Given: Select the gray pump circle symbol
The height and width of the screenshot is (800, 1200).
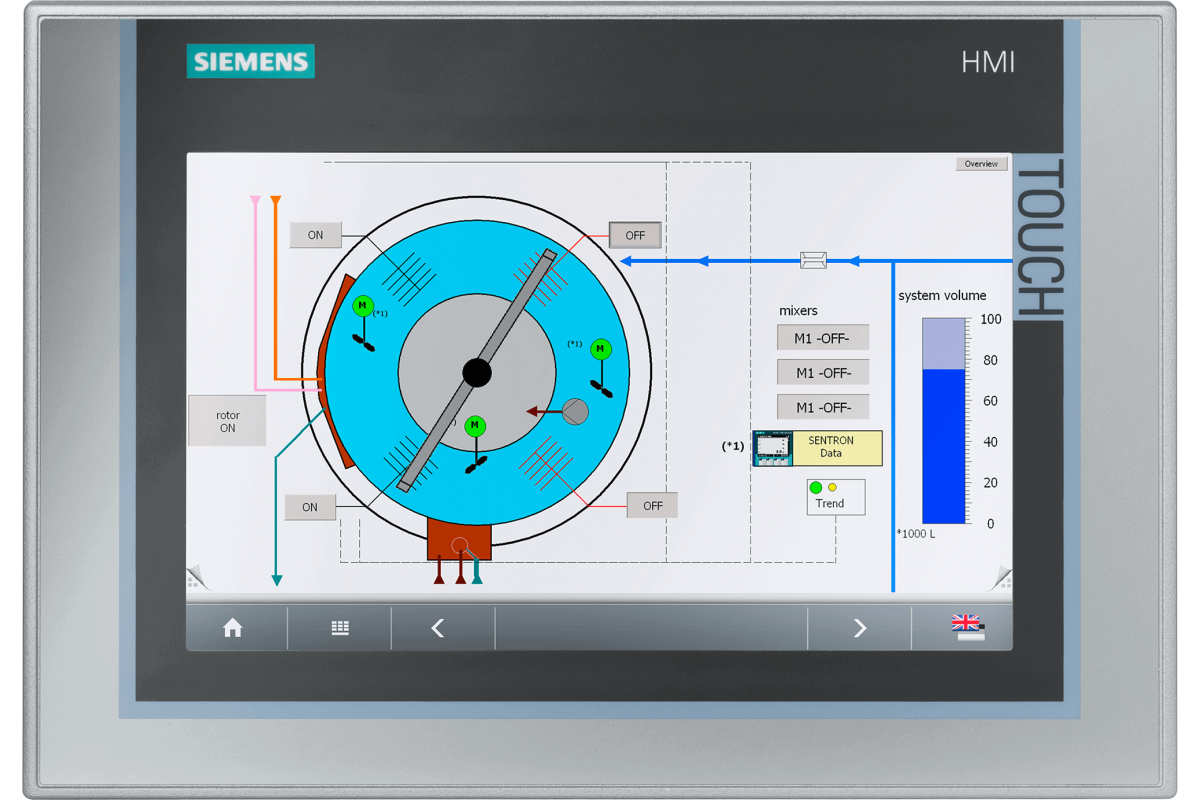Looking at the screenshot, I should click(x=575, y=411).
